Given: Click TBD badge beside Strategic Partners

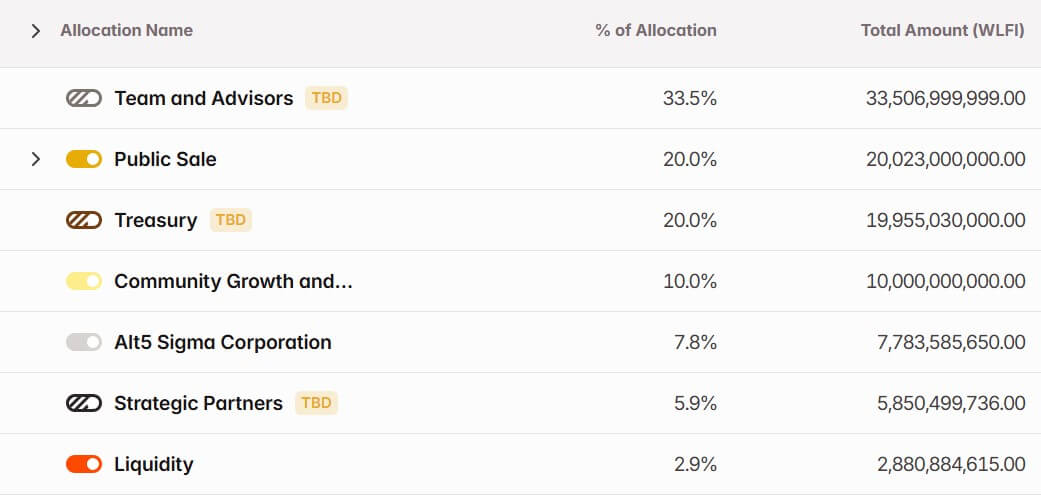Looking at the screenshot, I should click(x=317, y=403).
